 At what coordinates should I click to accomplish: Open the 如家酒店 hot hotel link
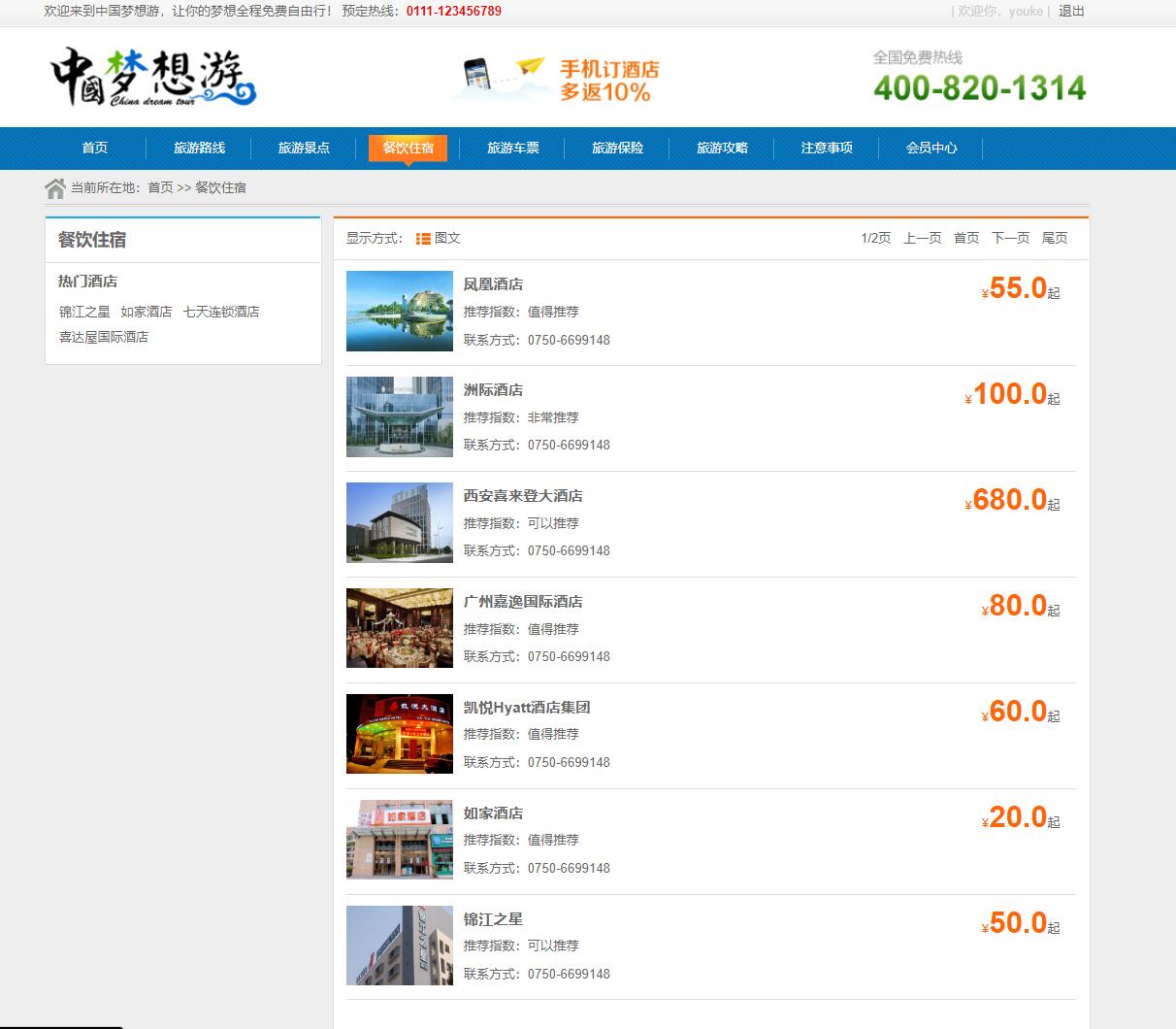click(x=146, y=312)
